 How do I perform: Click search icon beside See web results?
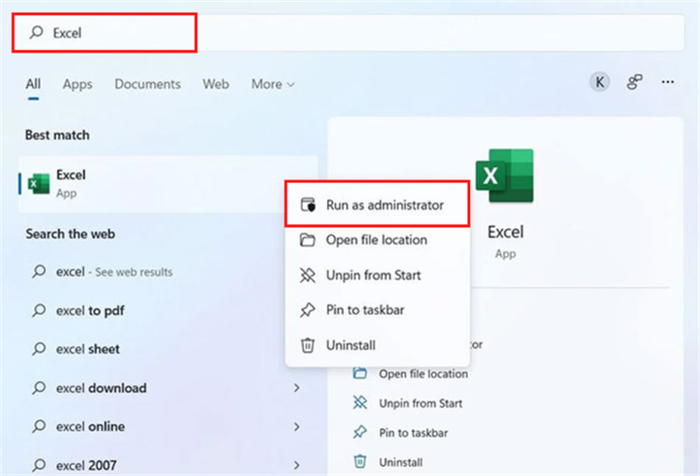coord(39,271)
